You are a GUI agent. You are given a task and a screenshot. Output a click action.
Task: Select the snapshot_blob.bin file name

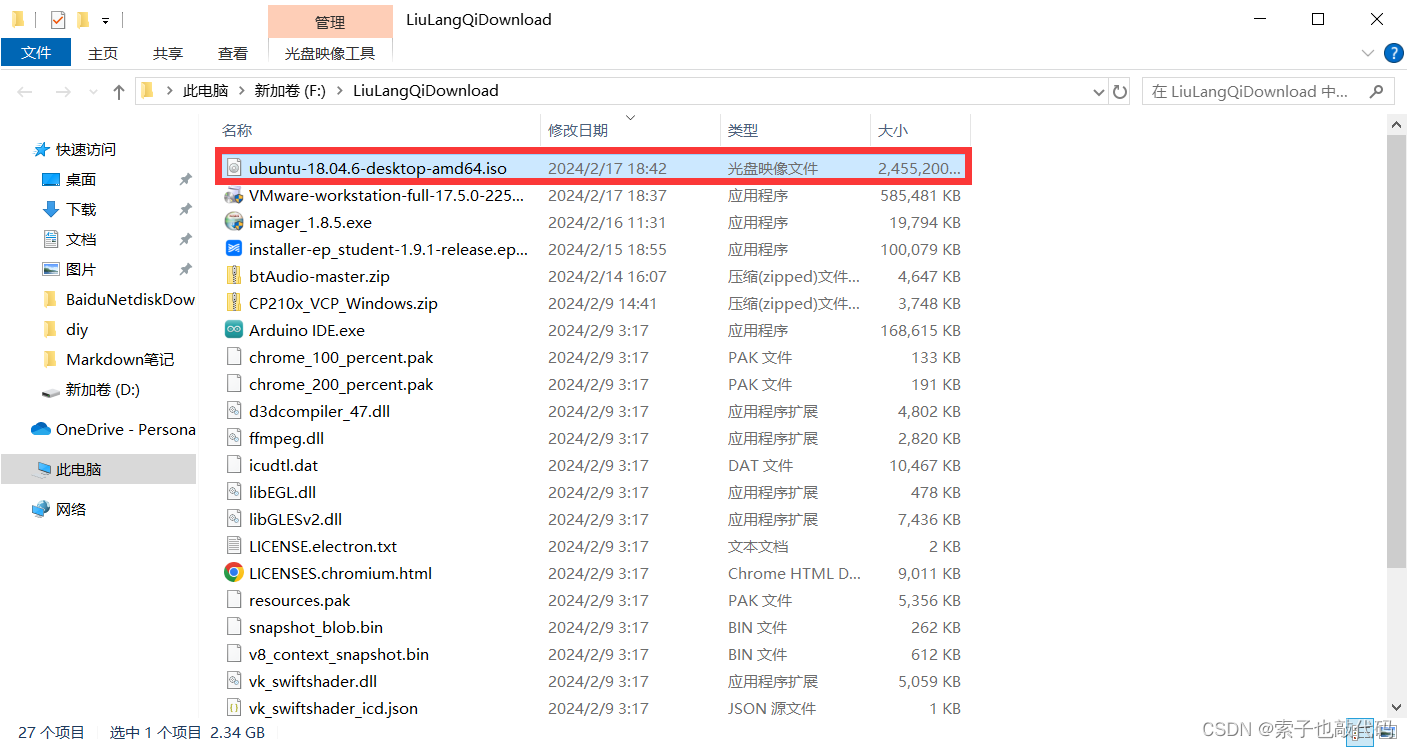[316, 627]
